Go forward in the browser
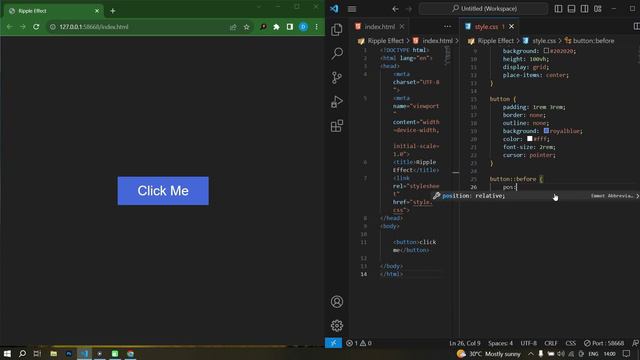This screenshot has width=640, height=360. click(x=23, y=27)
